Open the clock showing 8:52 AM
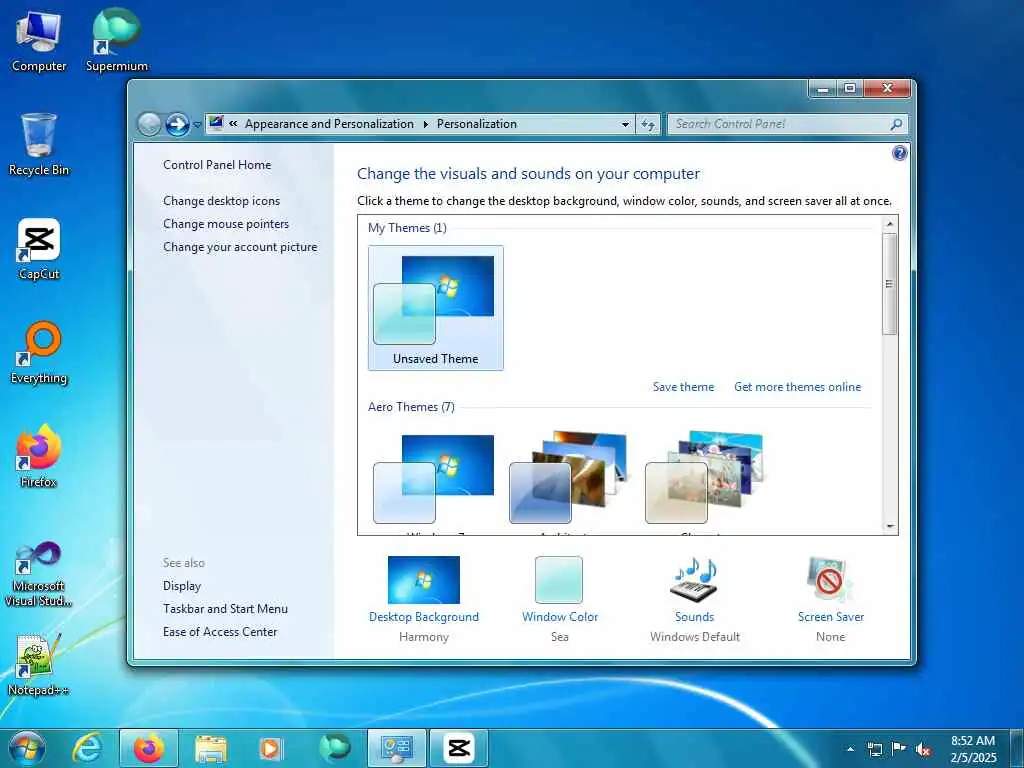 click(x=973, y=748)
